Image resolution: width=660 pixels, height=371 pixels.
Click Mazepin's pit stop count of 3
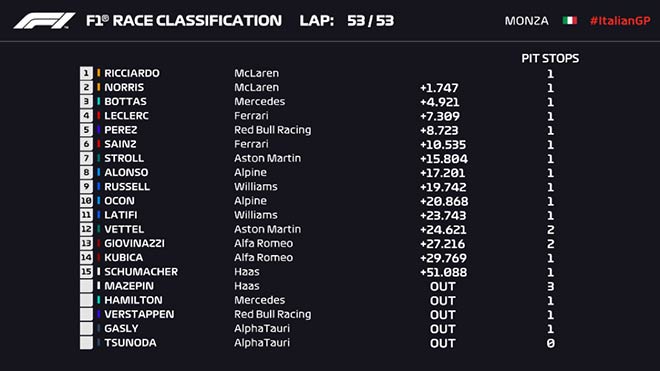click(550, 286)
